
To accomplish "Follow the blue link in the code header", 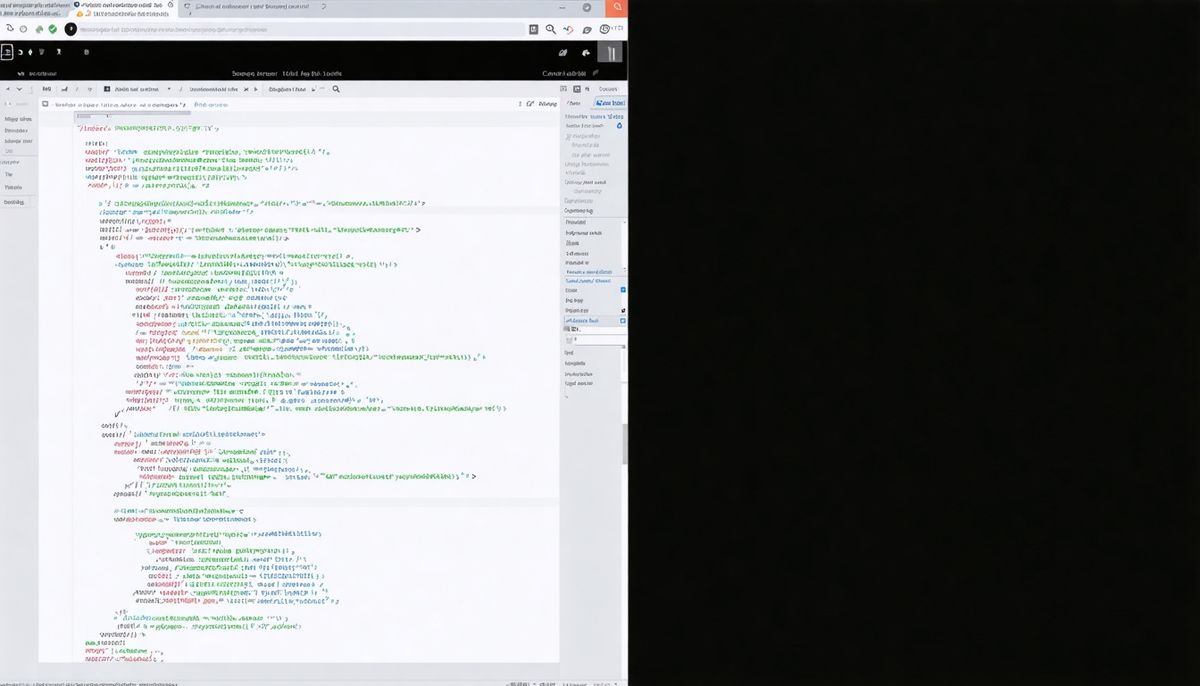I will [210, 104].
